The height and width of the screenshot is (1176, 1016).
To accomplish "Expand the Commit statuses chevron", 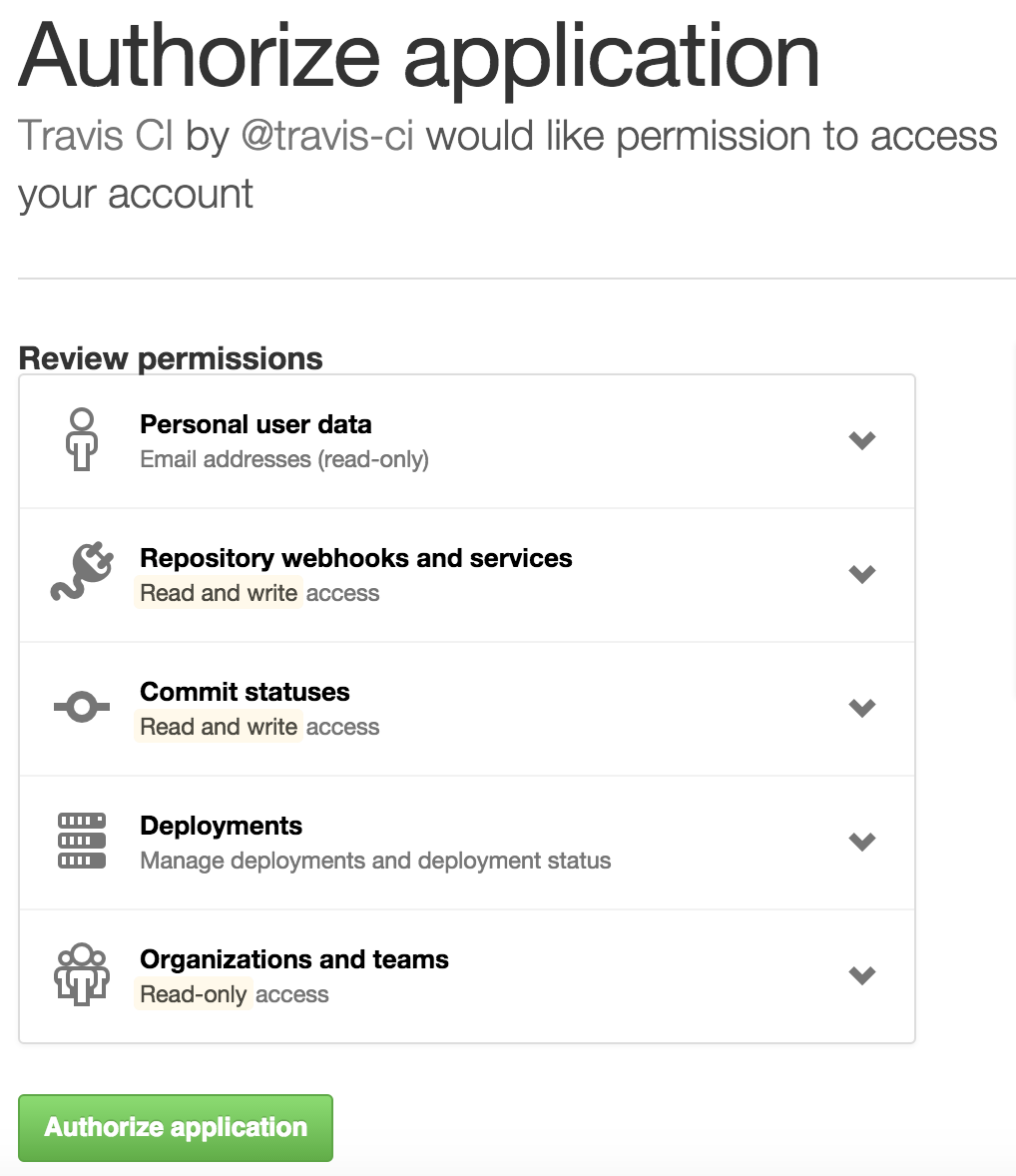I will [861, 708].
